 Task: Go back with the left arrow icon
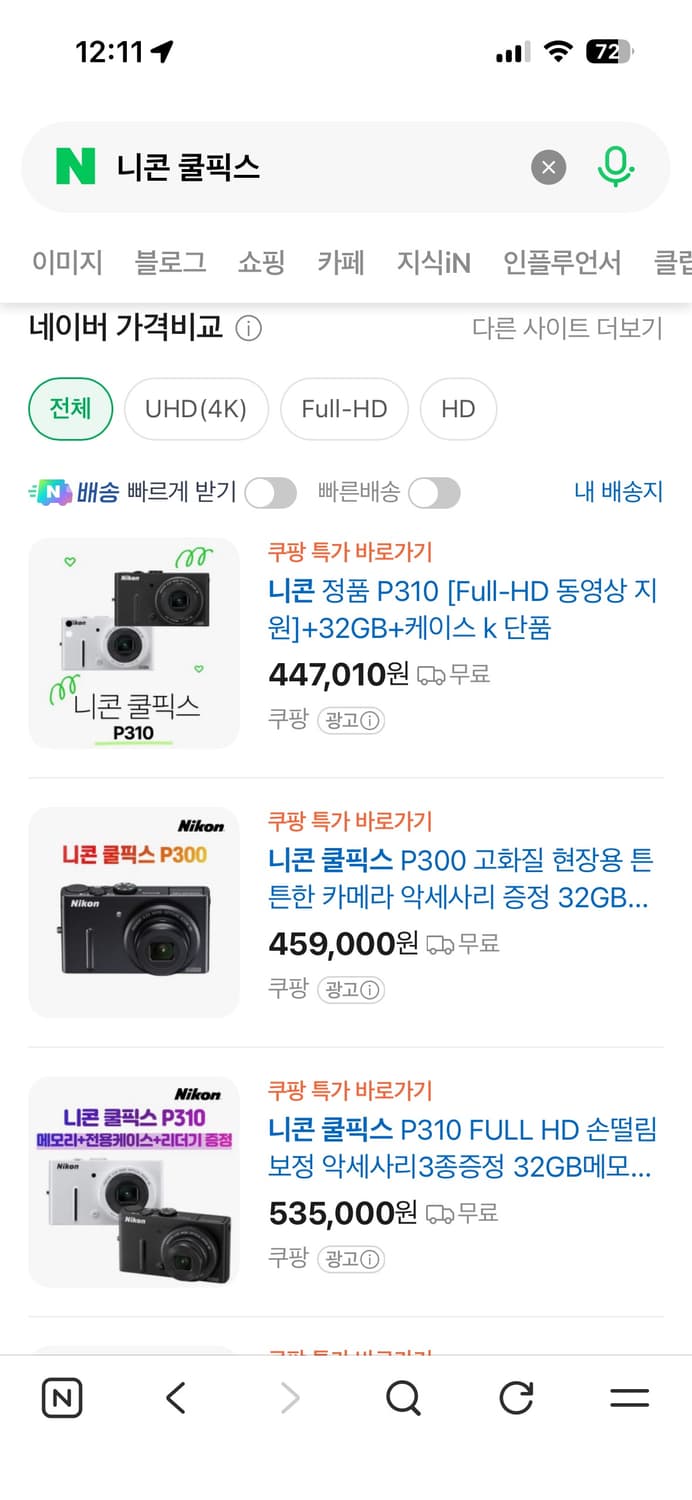pos(175,1397)
